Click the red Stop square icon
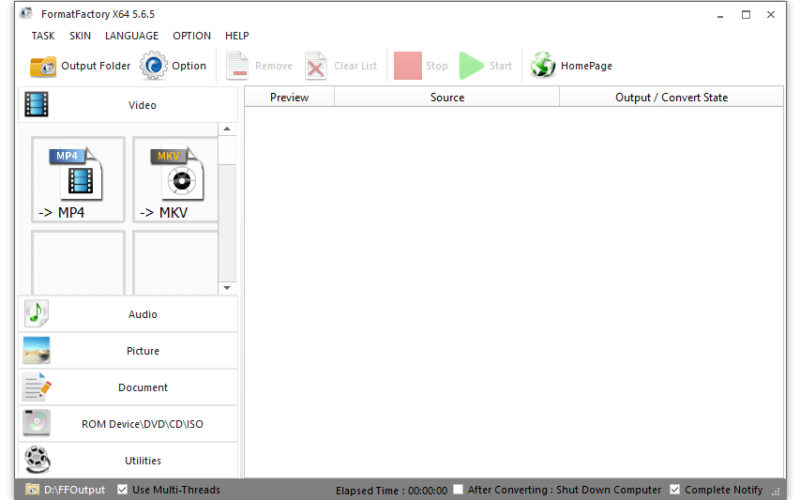The width and height of the screenshot is (800, 500). point(408,66)
